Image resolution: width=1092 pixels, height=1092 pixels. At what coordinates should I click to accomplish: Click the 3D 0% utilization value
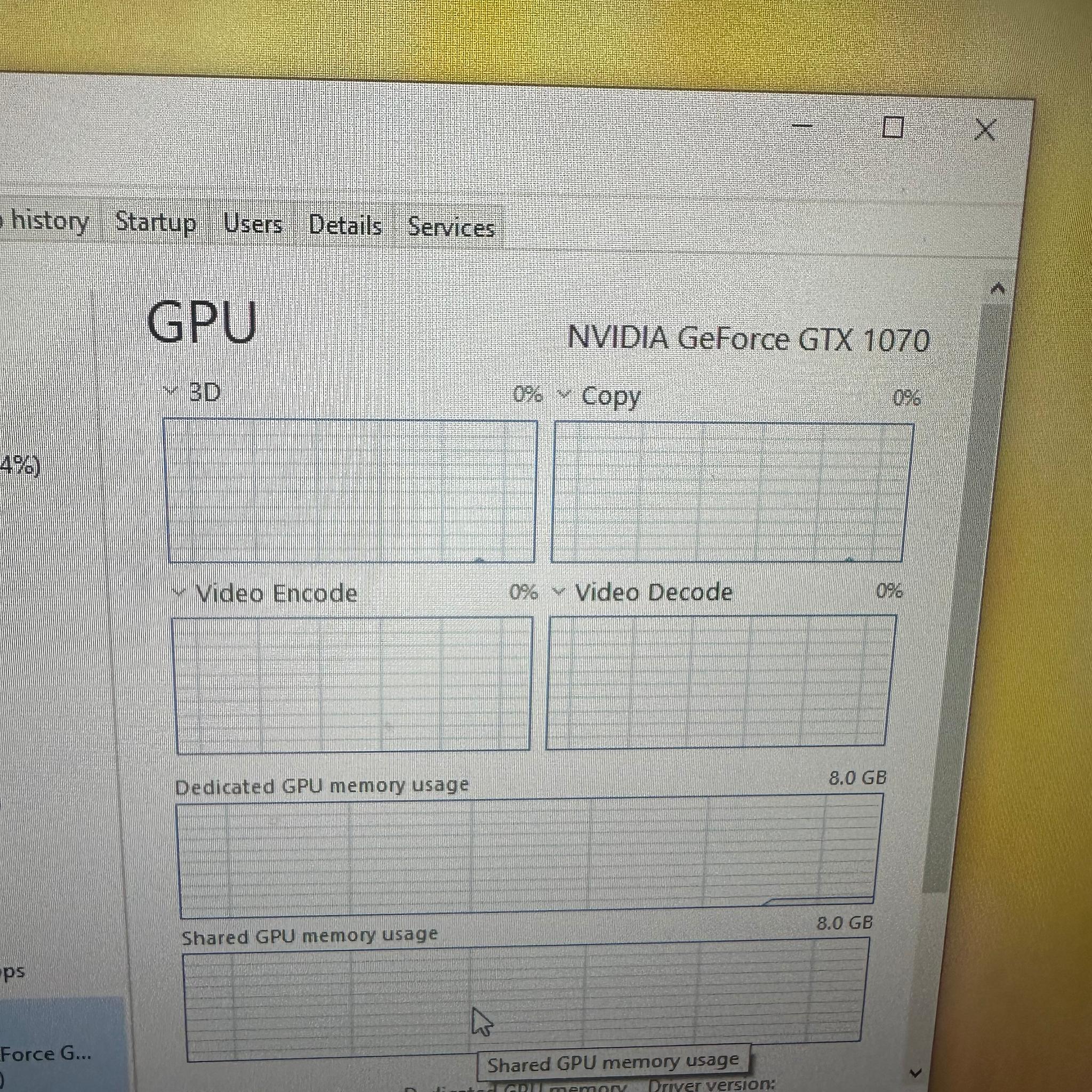click(x=527, y=394)
